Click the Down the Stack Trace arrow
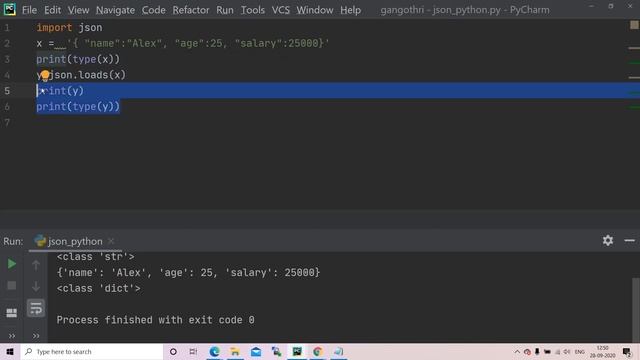Screen dimensions: 640x360 click(x=36, y=286)
